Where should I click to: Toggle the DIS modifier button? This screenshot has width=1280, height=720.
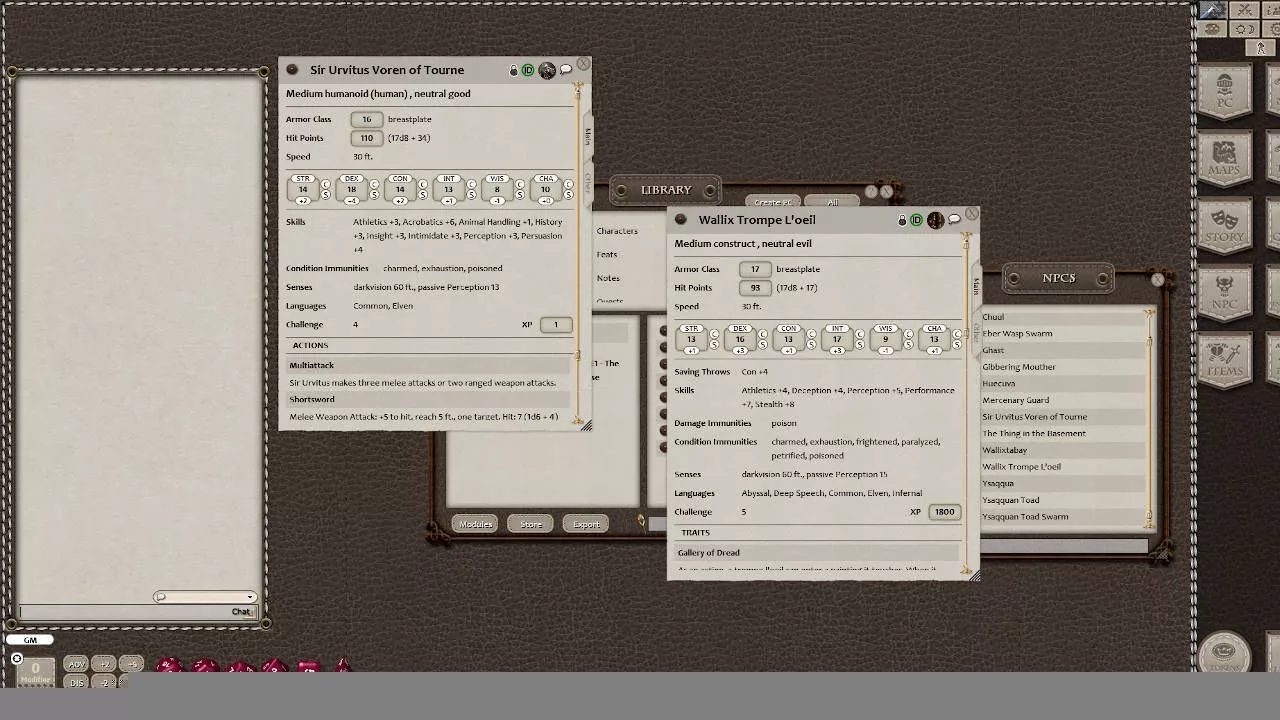[x=77, y=682]
